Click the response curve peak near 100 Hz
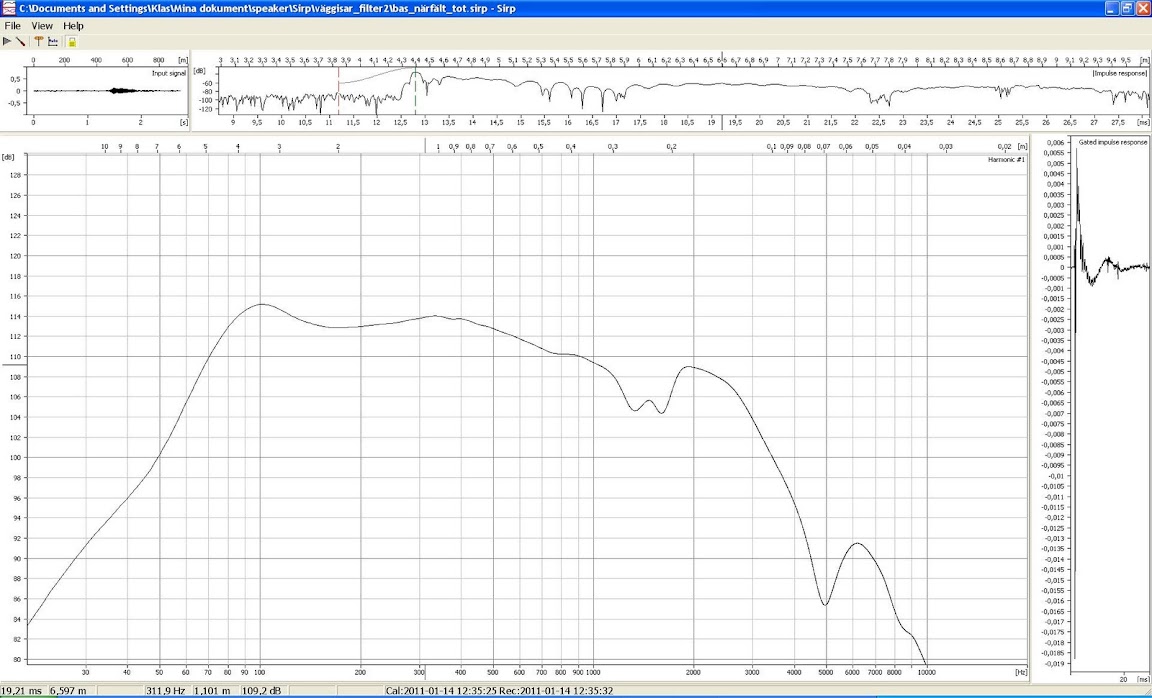The image size is (1152, 698). point(260,304)
